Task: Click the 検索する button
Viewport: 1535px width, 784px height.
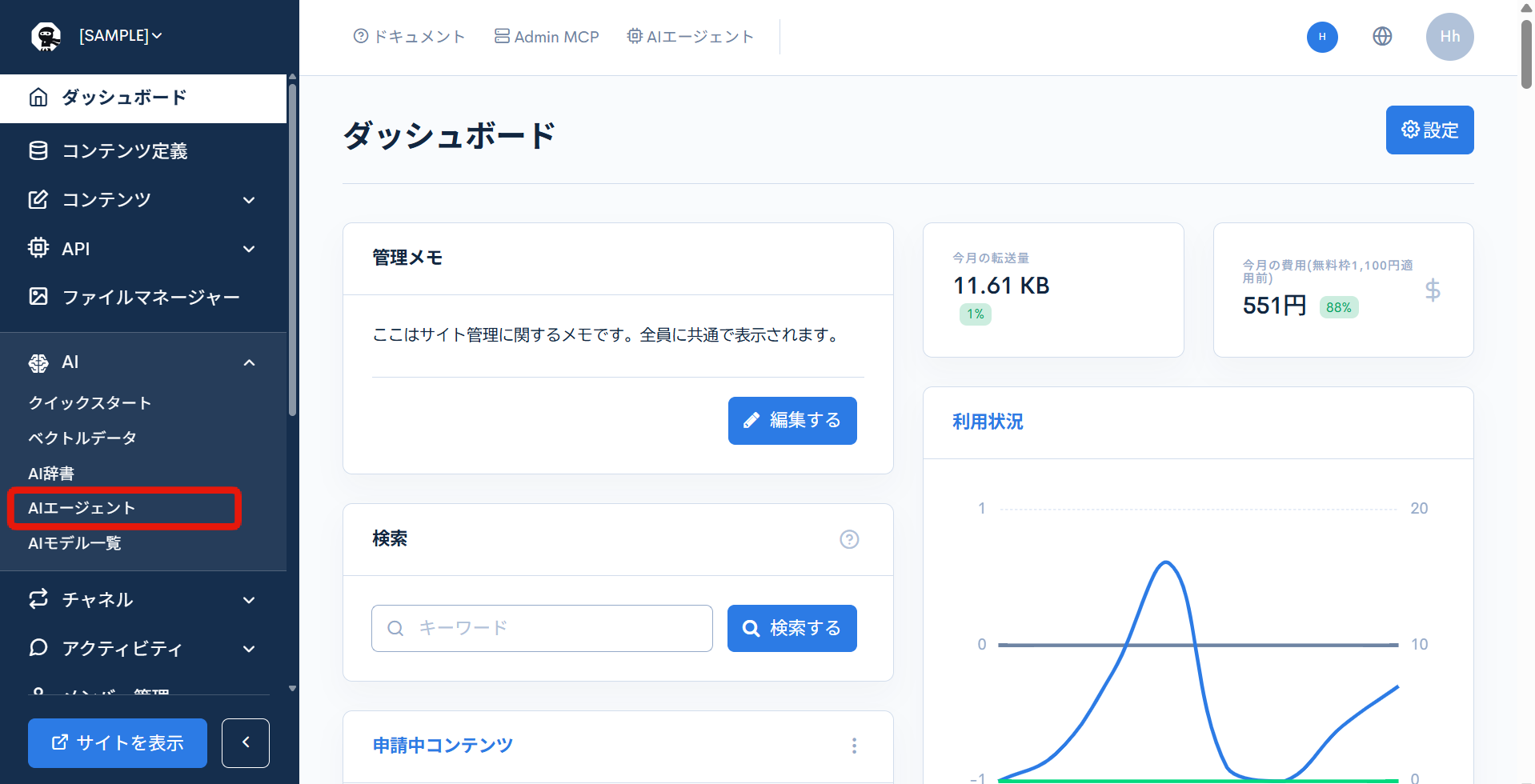Action: [792, 629]
